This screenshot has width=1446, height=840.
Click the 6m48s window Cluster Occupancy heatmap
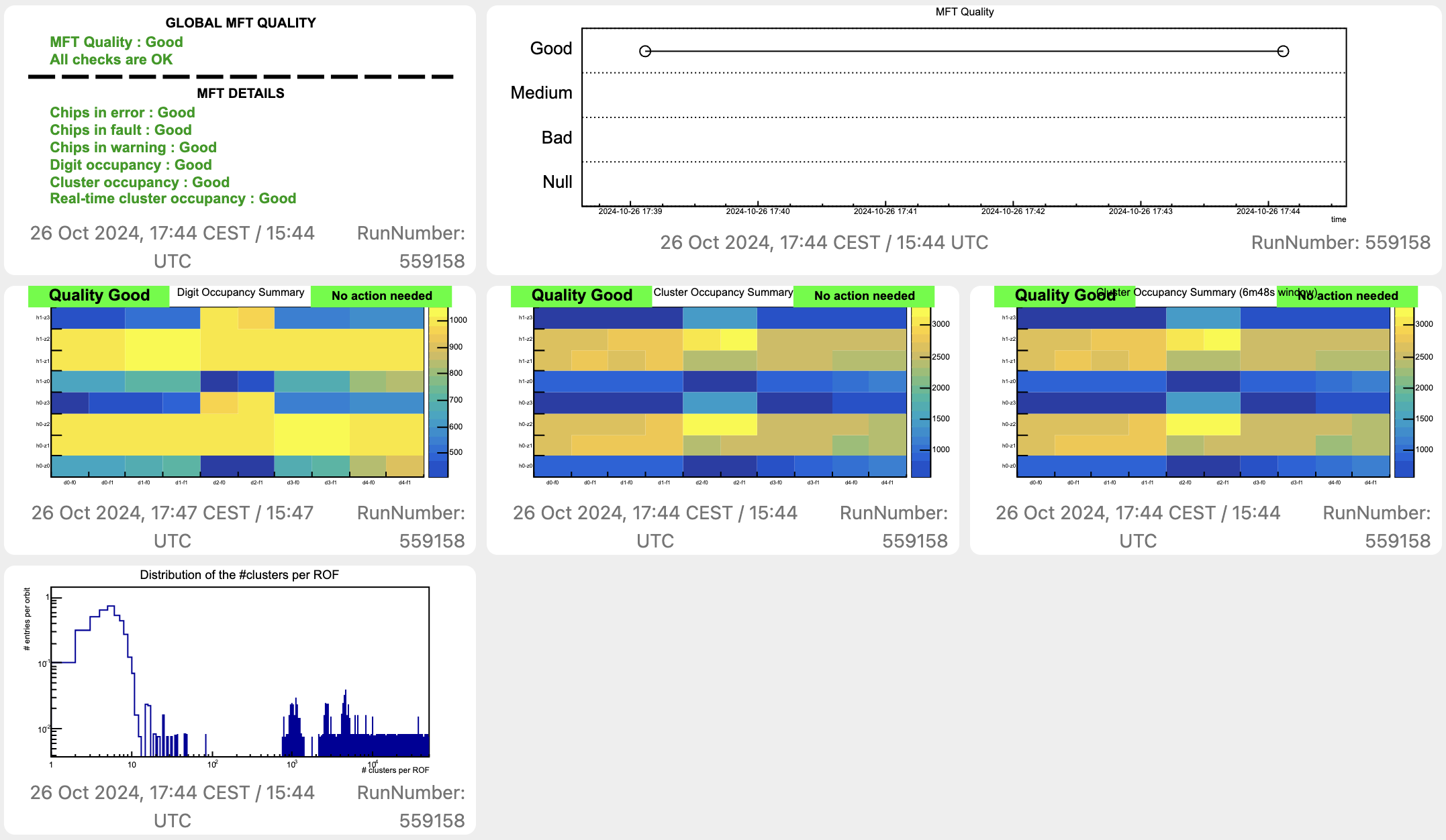[x=1204, y=392]
